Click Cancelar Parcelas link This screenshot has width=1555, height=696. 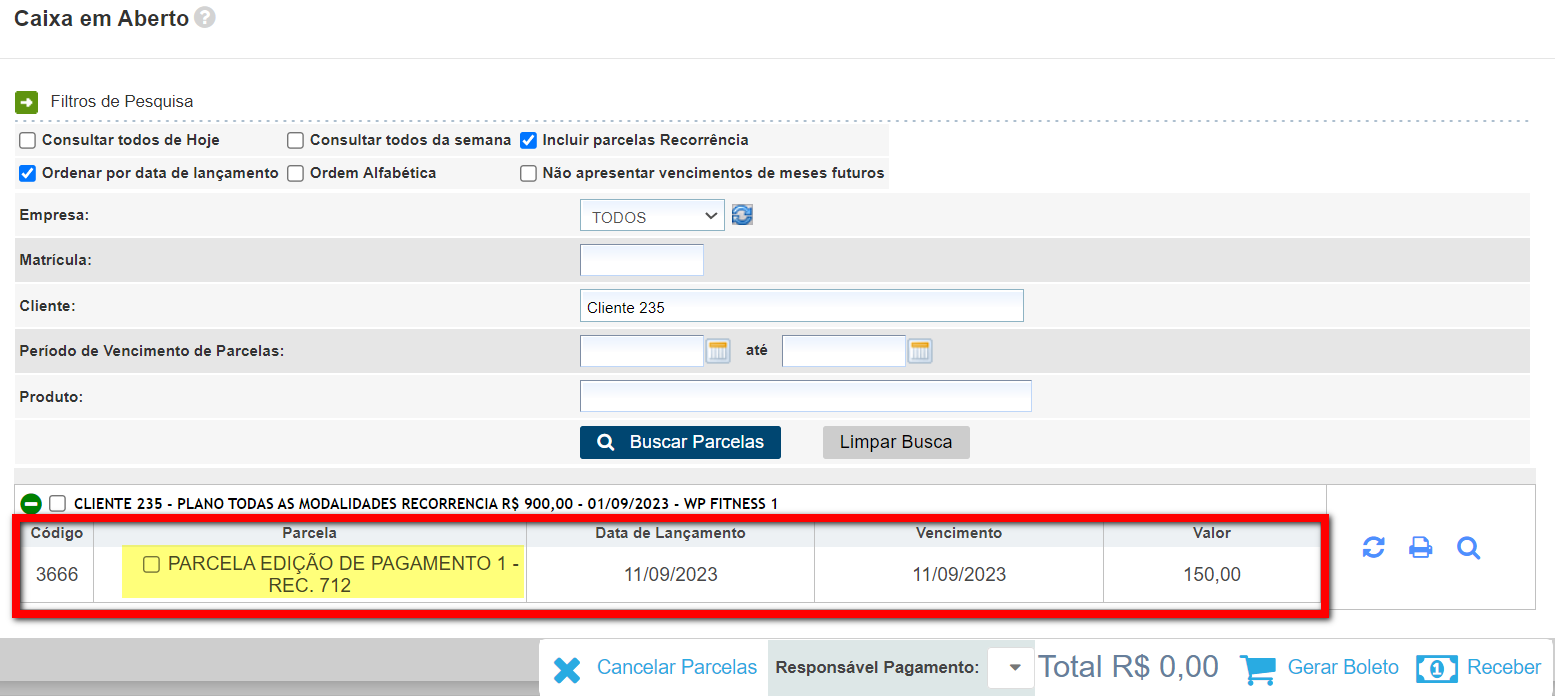676,667
